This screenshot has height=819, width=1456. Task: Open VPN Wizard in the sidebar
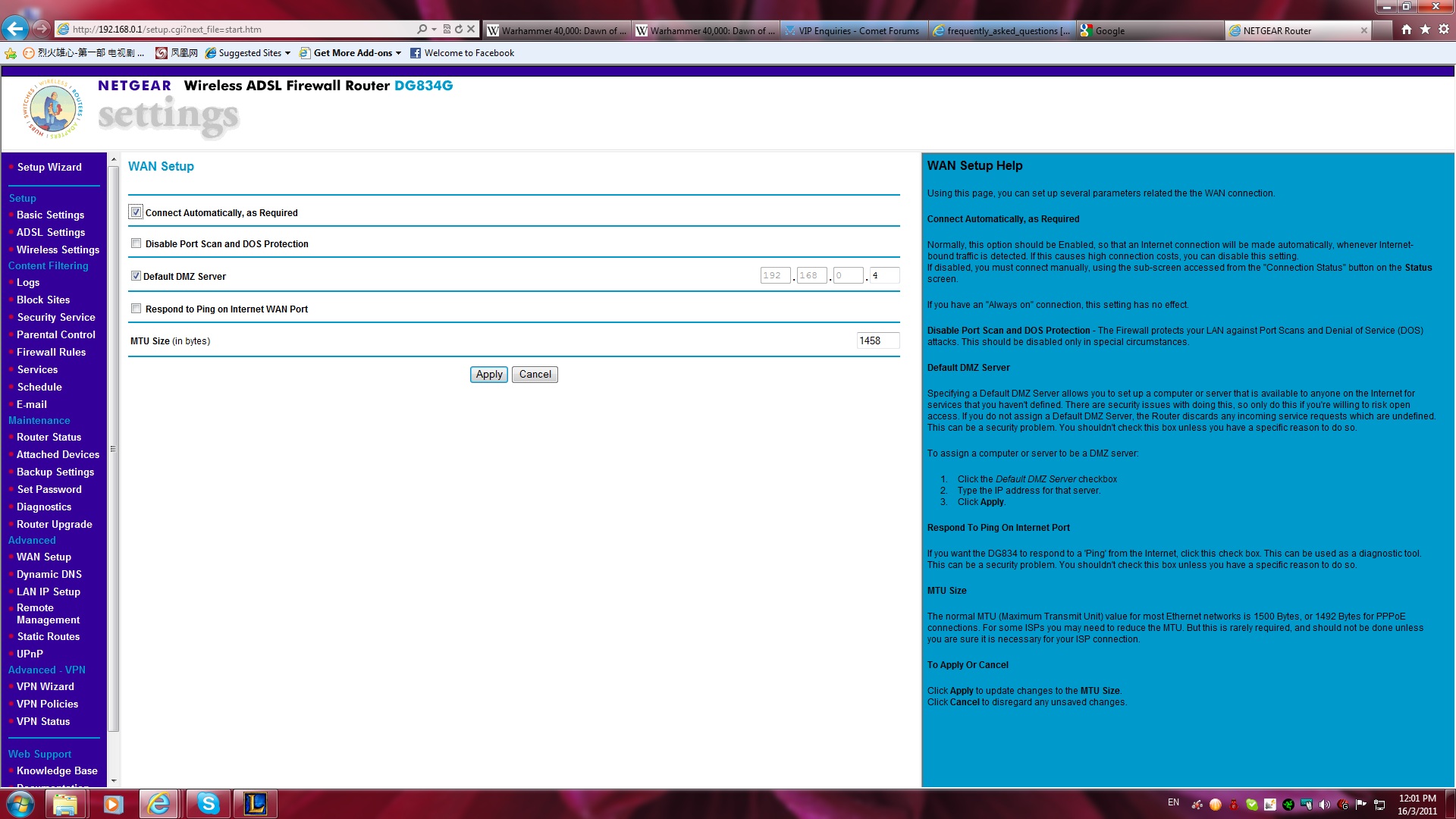[45, 686]
